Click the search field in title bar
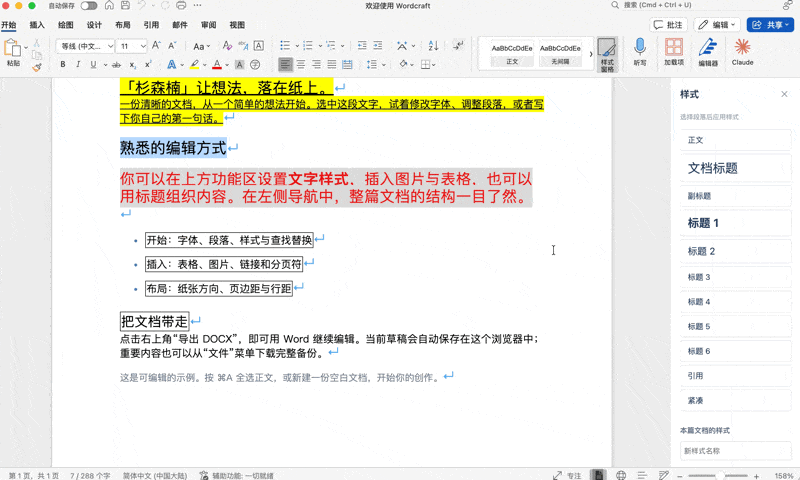Screen dimensions: 800x480 coord(694,5)
